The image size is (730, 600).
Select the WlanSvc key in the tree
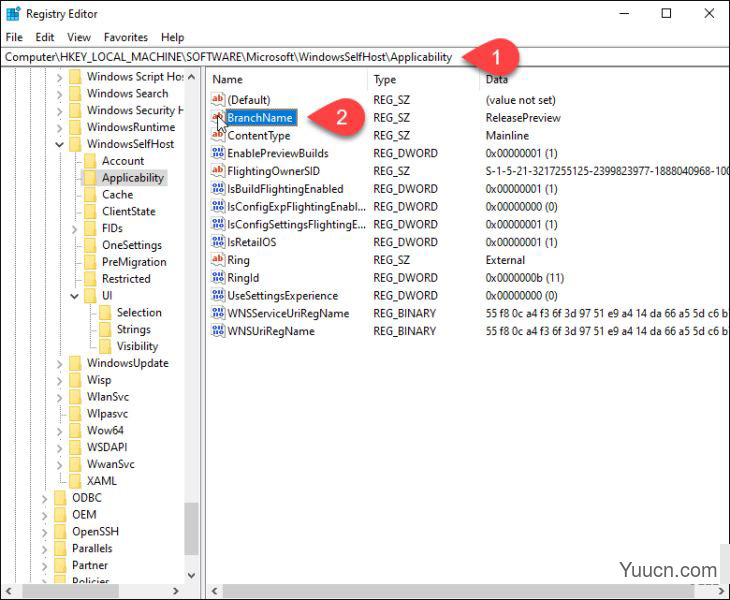(x=108, y=397)
